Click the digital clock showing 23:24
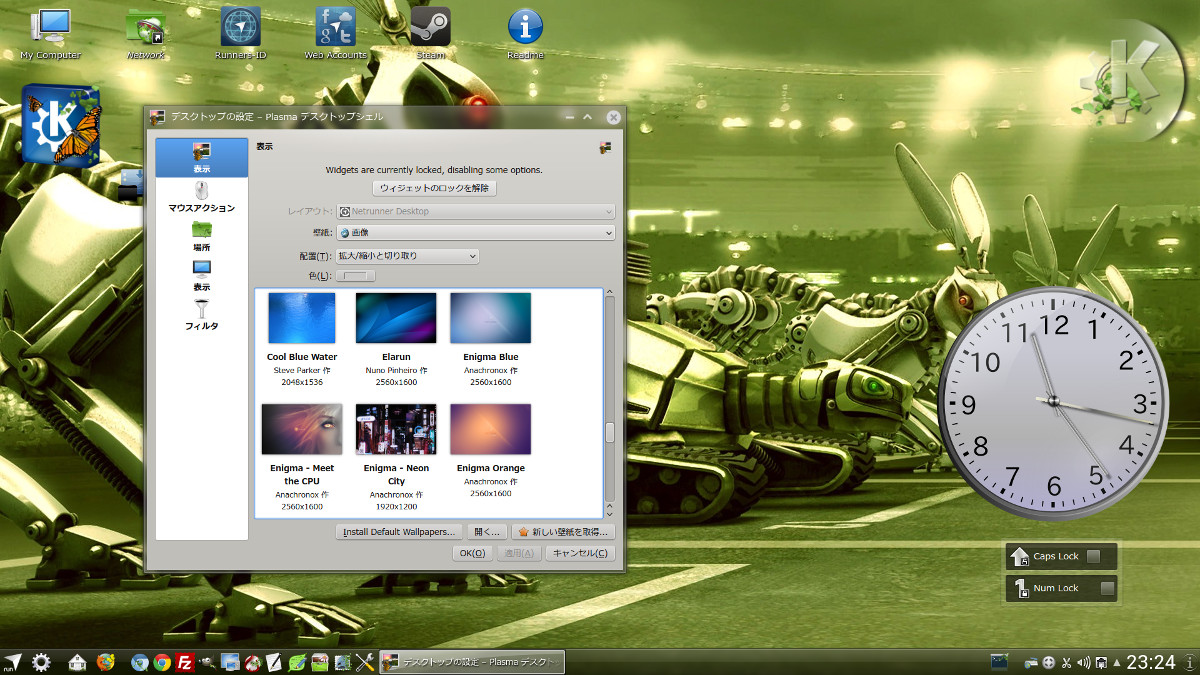The image size is (1200, 675). pos(1151,662)
